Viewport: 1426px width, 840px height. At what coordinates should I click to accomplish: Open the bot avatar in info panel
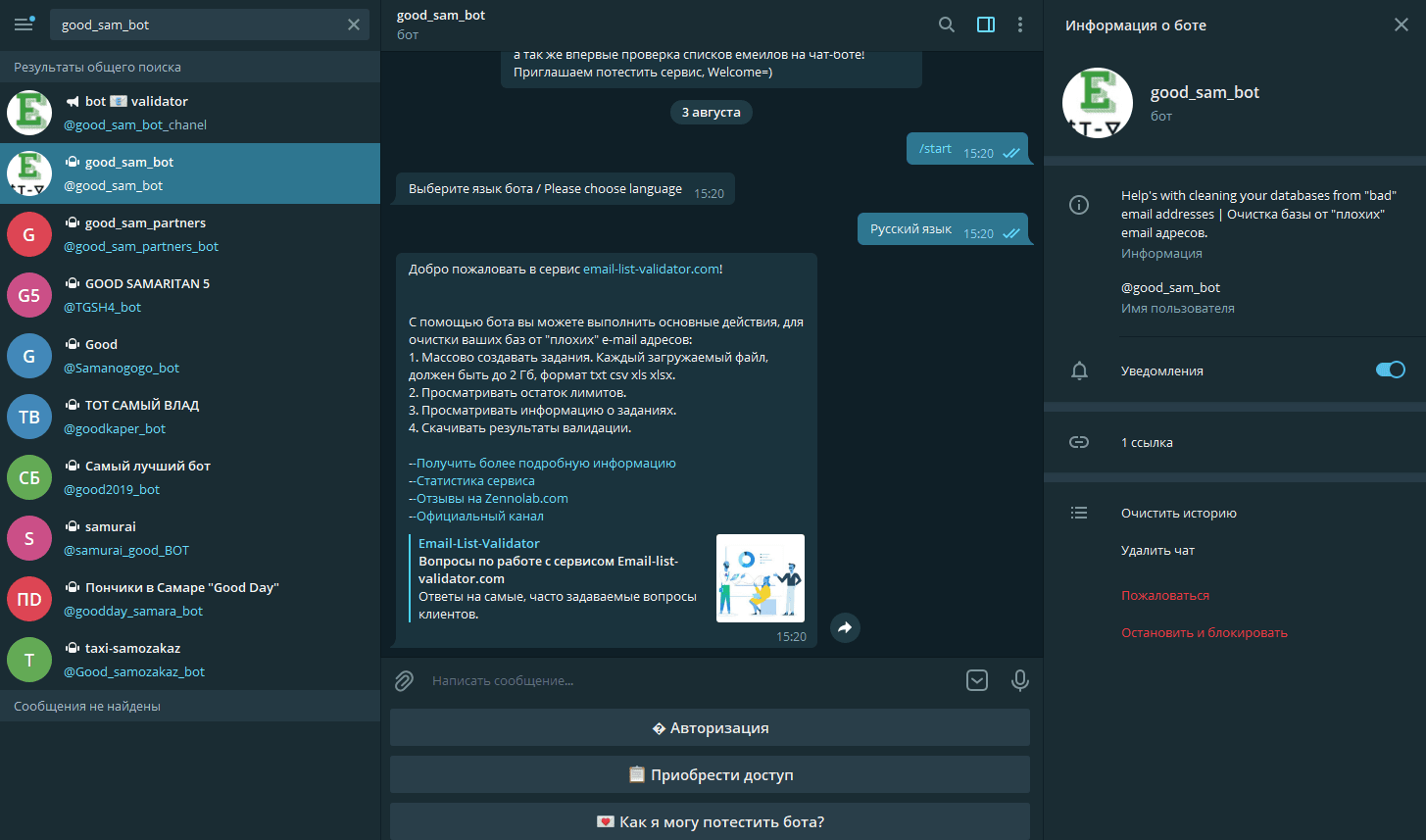tap(1098, 103)
